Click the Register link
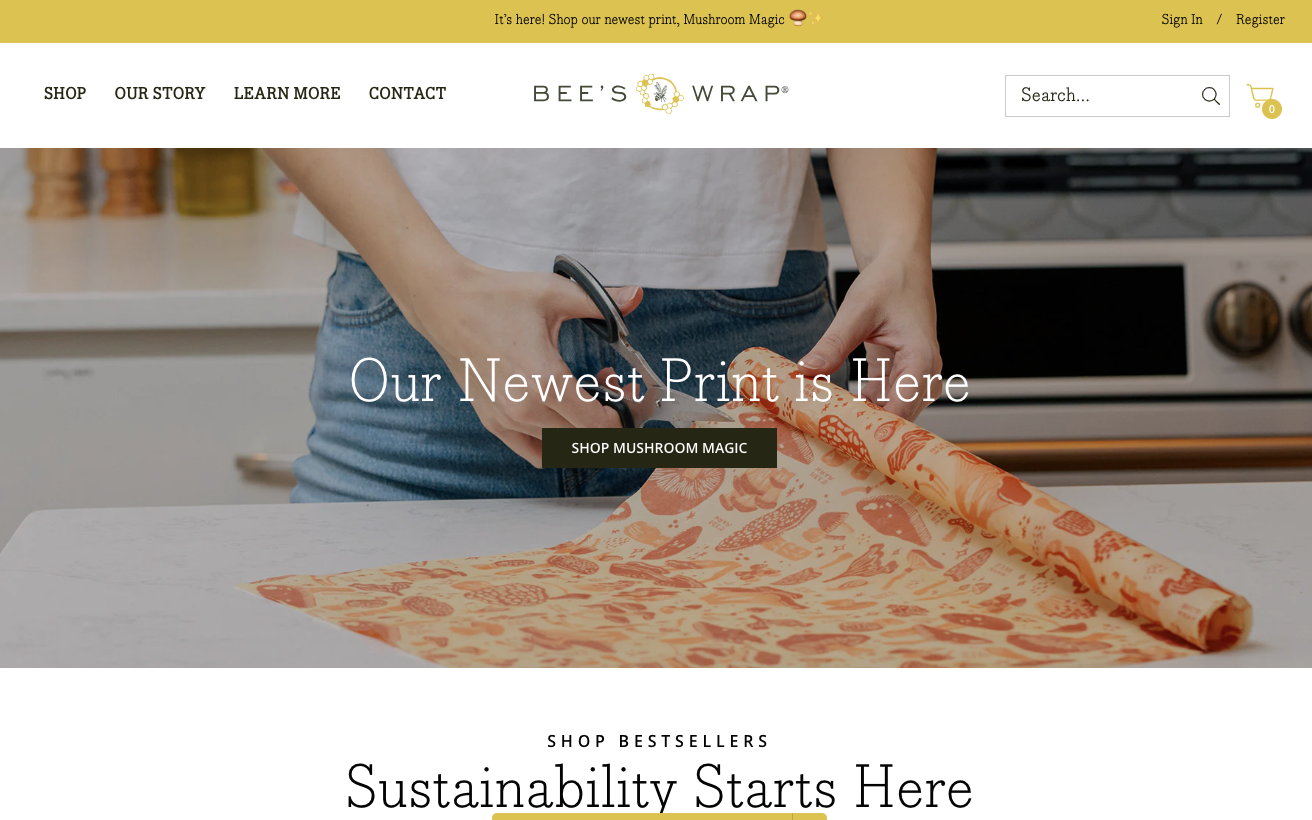Screen dimensions: 1312x820 [x=1260, y=20]
